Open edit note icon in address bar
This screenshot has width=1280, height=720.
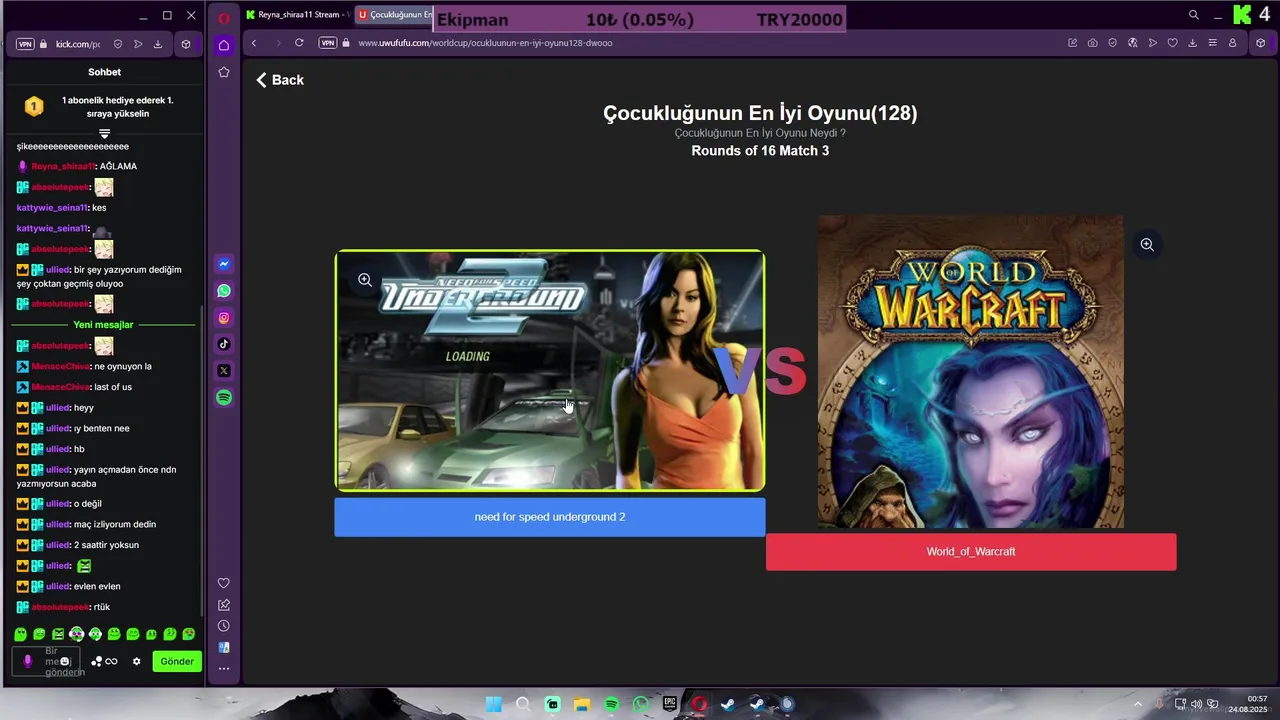coord(1073,43)
